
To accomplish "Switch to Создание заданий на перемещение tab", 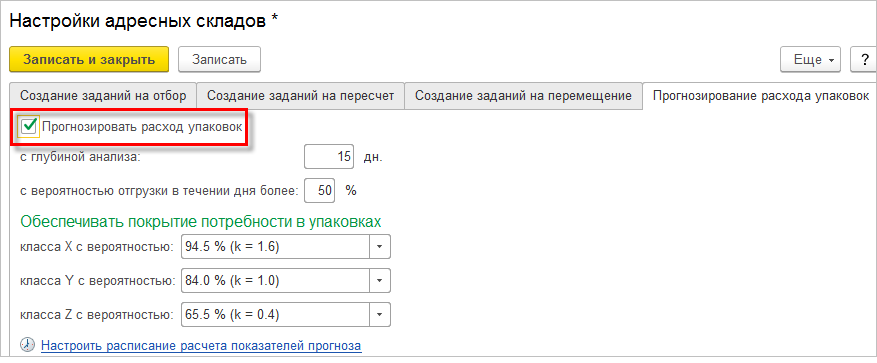I will click(523, 96).
